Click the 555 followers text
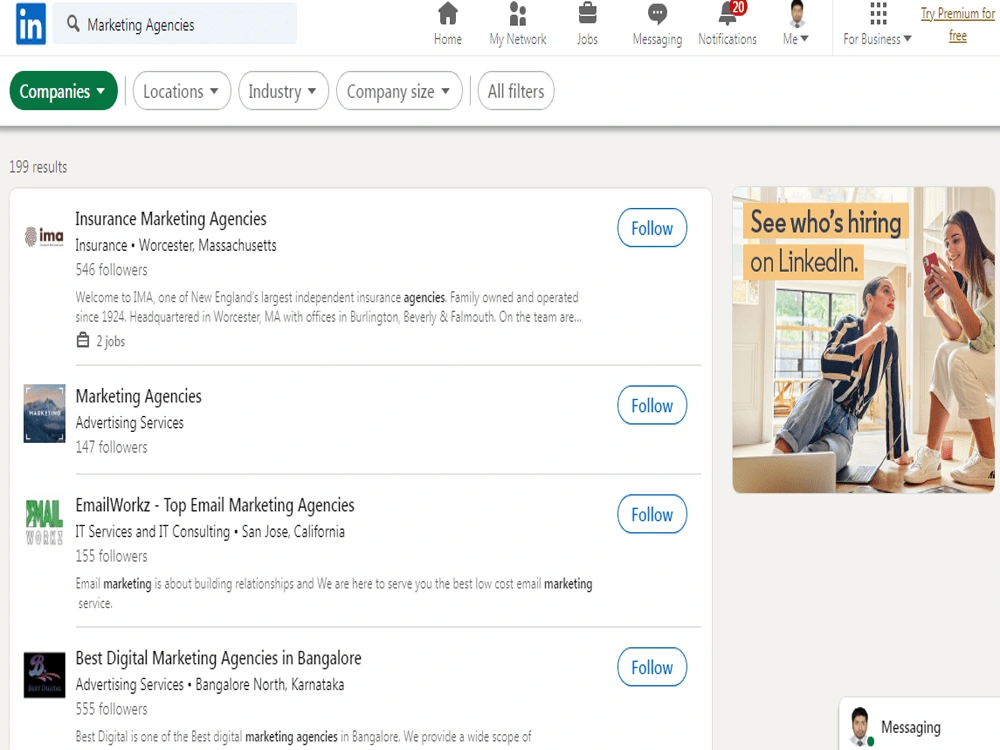This screenshot has height=750, width=1000. (112, 709)
